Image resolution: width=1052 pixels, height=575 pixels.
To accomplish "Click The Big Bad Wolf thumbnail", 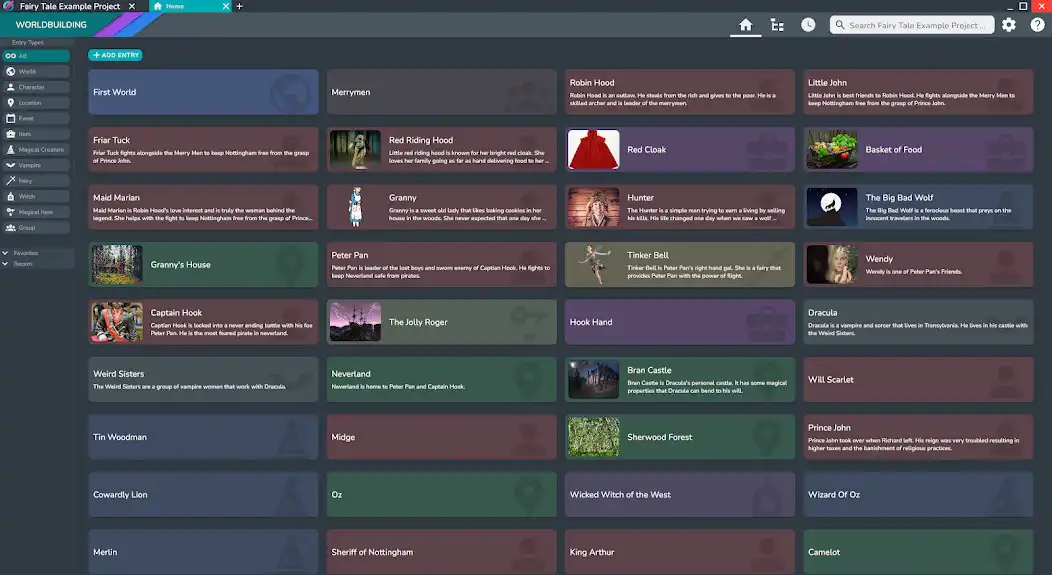I will pyautogui.click(x=831, y=207).
